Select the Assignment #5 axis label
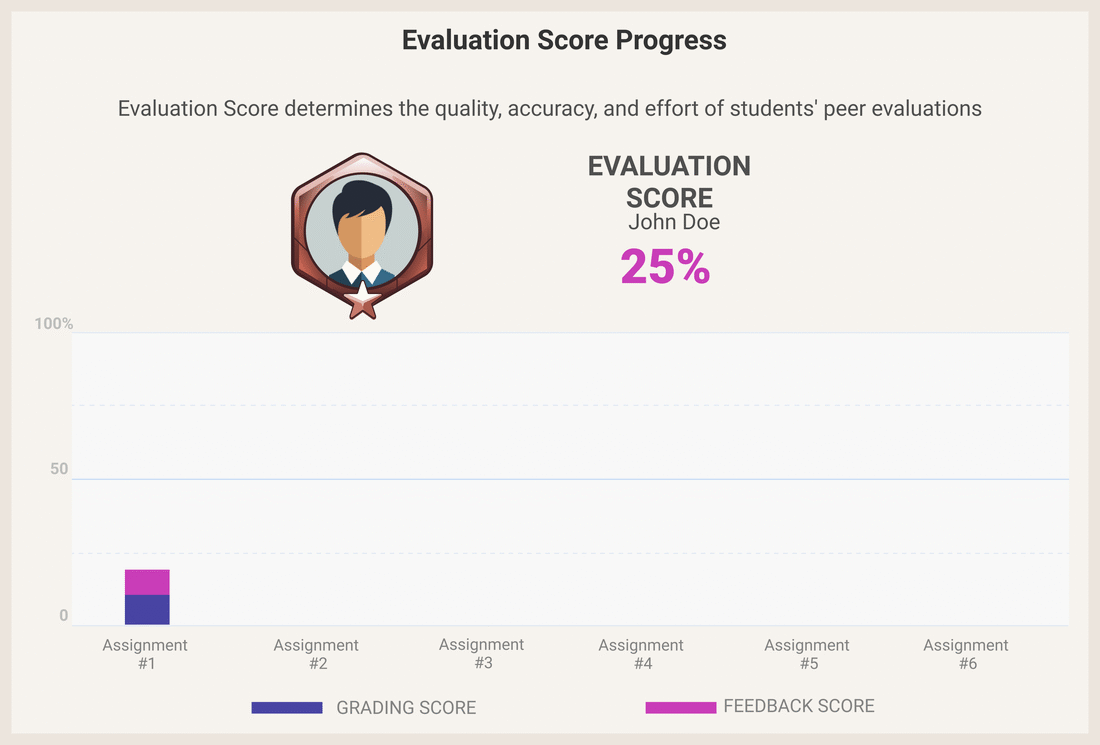1100x745 pixels. click(807, 654)
